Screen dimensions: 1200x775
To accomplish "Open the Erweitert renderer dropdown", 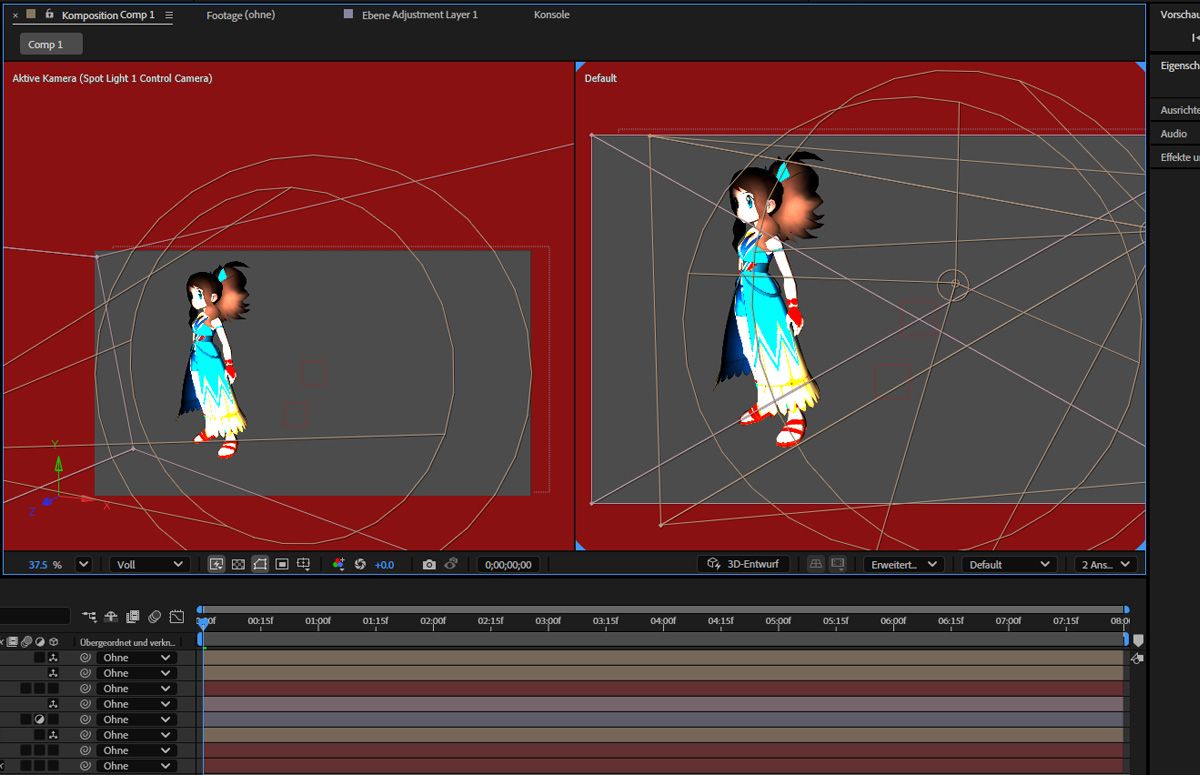I will coord(904,565).
